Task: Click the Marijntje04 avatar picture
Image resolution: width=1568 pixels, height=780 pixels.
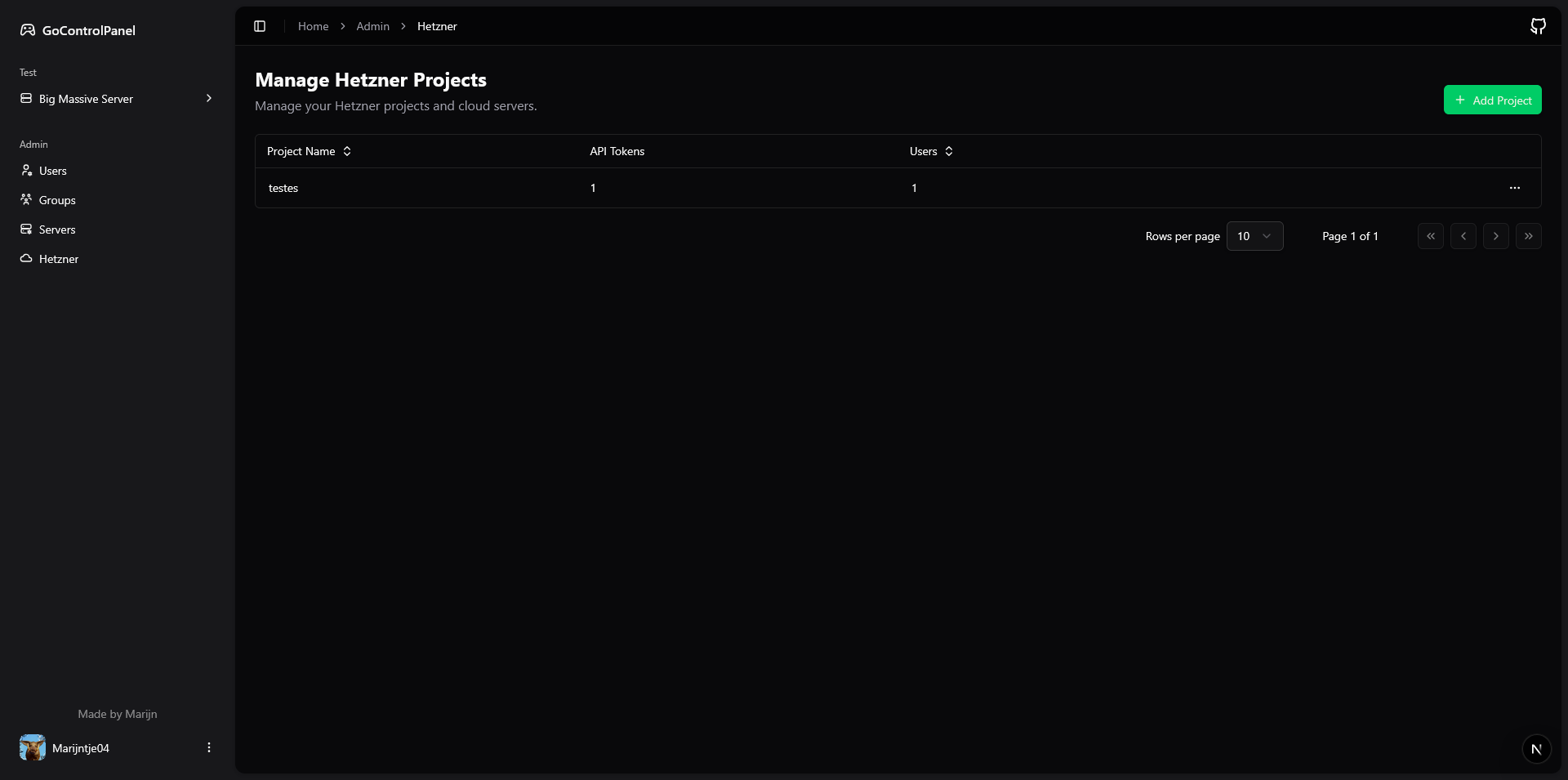Action: click(33, 747)
